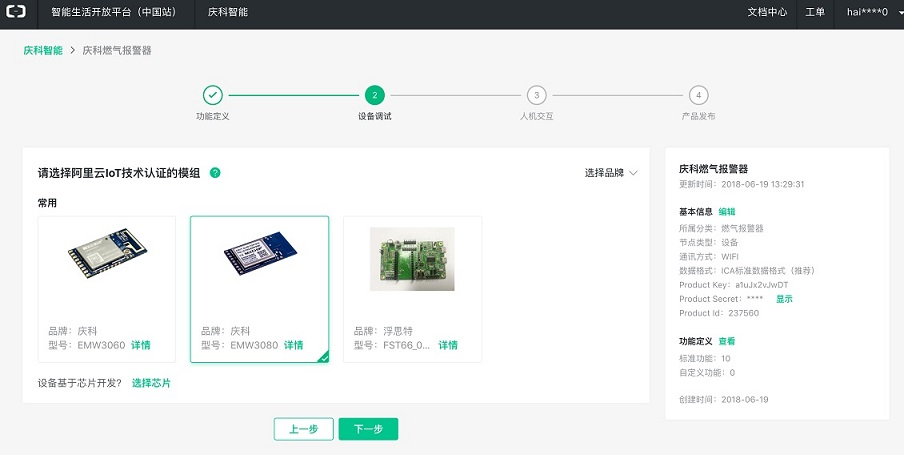Select the EMW3080 module image
Image resolution: width=904 pixels, height=455 pixels.
coord(260,255)
